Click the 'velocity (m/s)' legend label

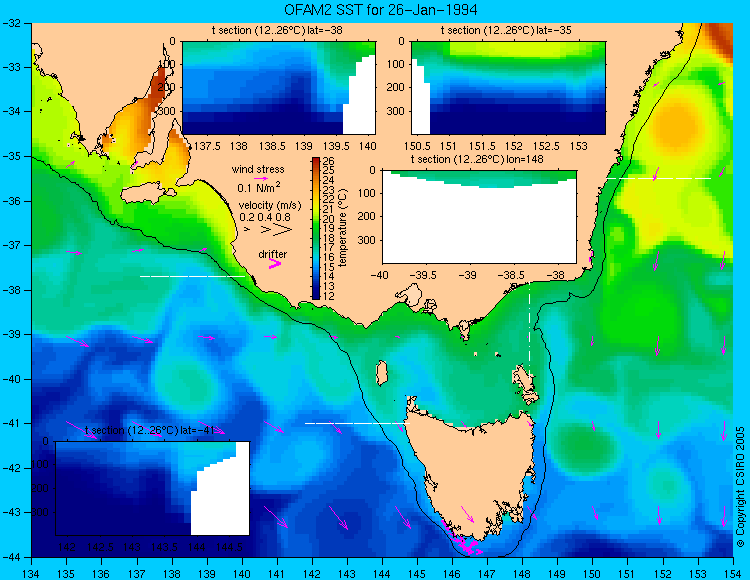pyautogui.click(x=270, y=206)
